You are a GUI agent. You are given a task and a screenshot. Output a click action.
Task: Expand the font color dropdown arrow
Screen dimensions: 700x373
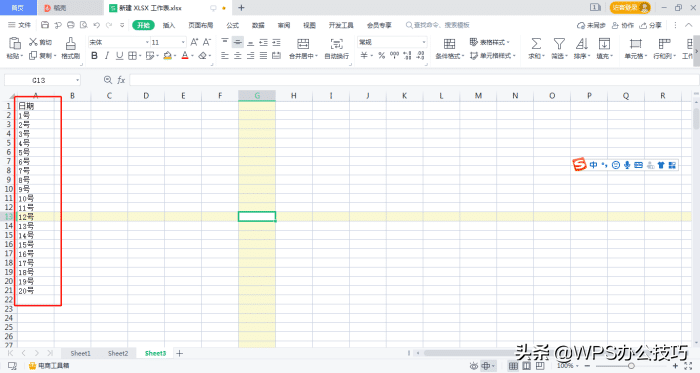coord(192,56)
